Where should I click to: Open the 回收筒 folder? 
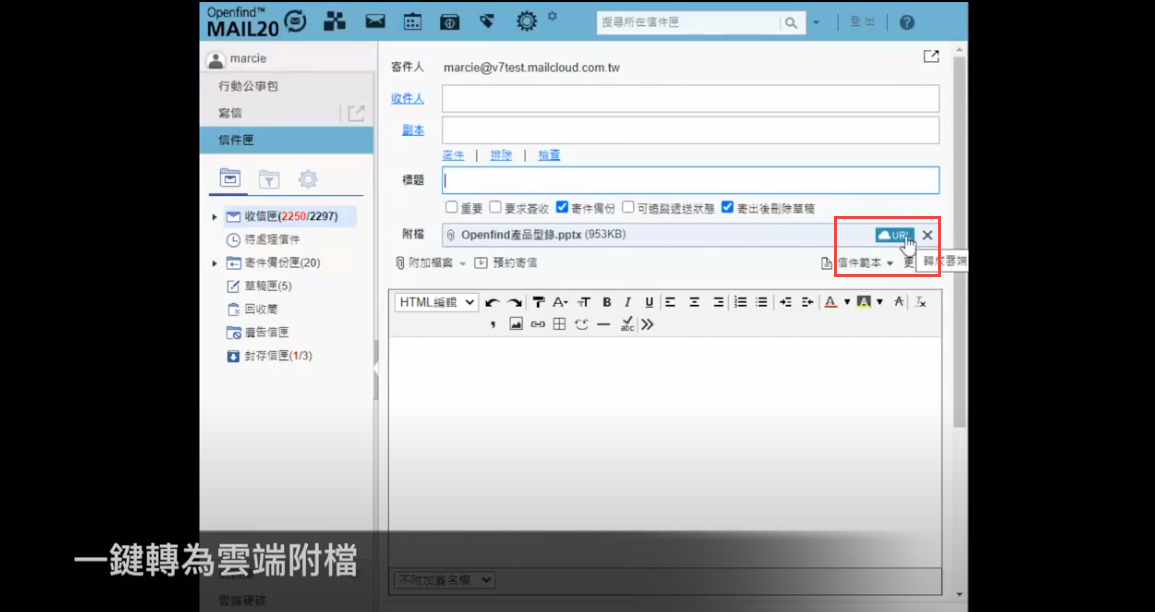tap(261, 309)
